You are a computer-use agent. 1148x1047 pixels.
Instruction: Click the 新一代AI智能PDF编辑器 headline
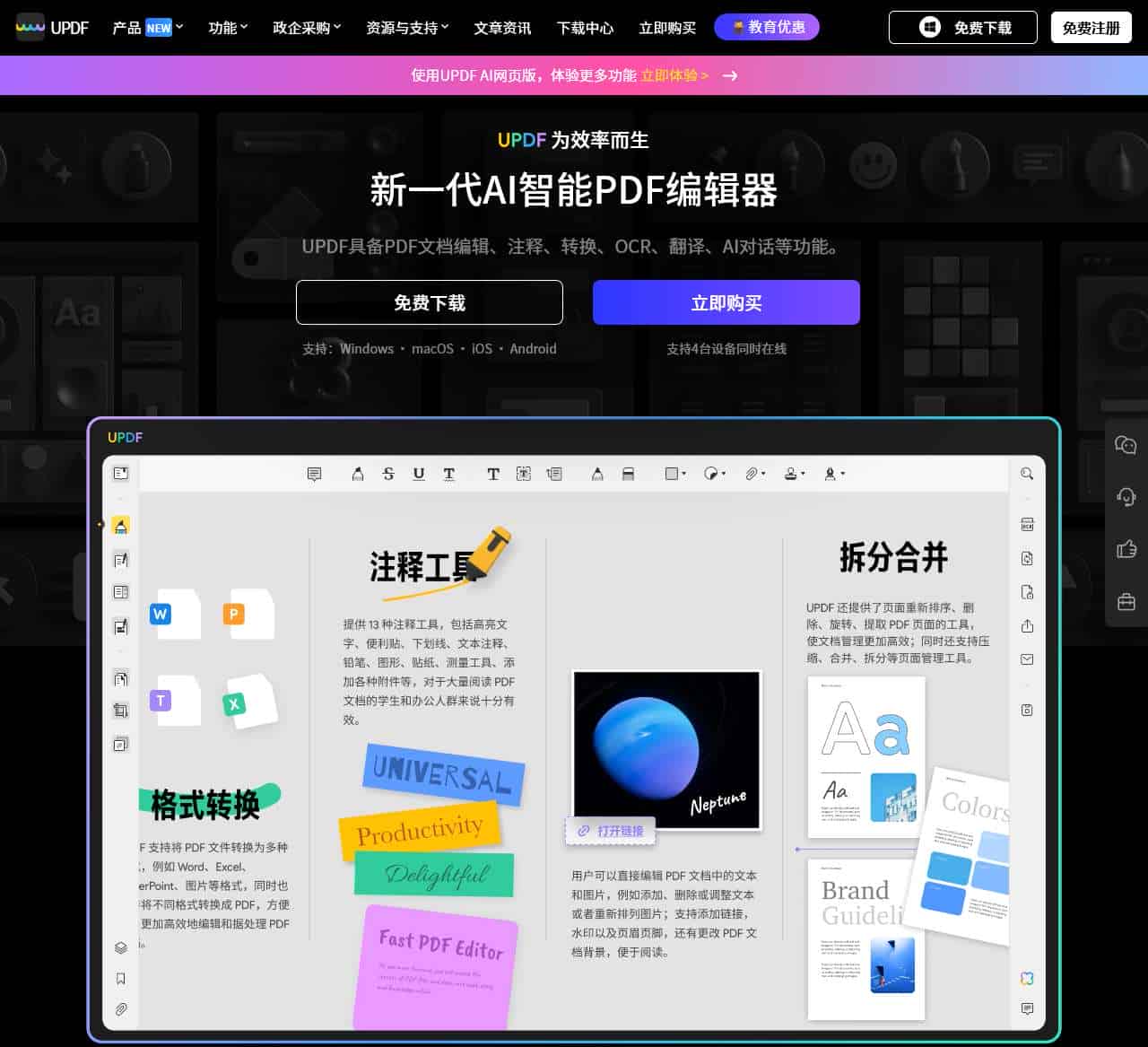(x=574, y=190)
